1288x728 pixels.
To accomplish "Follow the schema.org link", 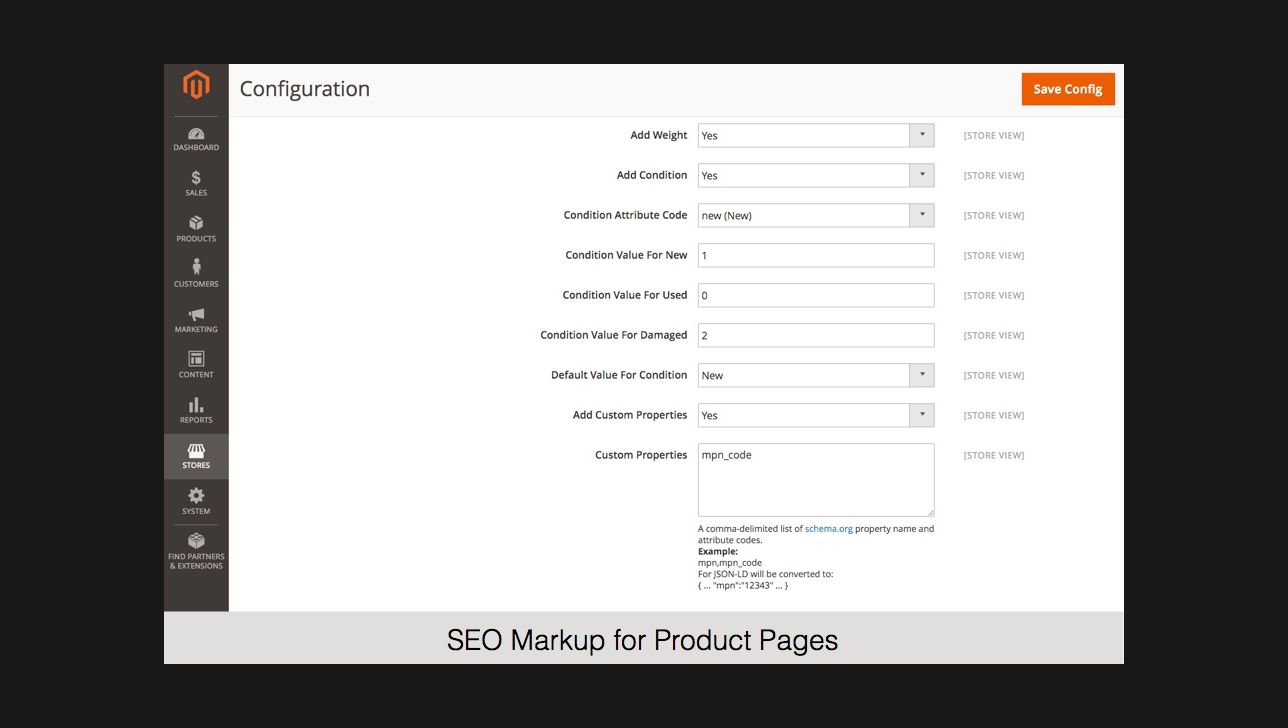I will (x=828, y=529).
